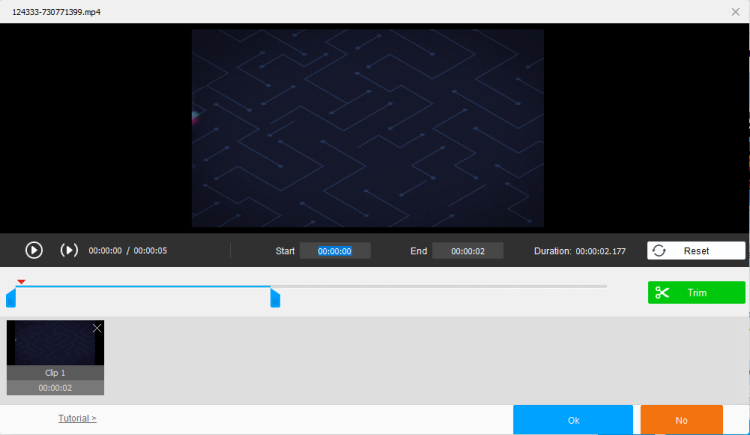
Task: Click the Clip 1 label text
Action: point(55,373)
